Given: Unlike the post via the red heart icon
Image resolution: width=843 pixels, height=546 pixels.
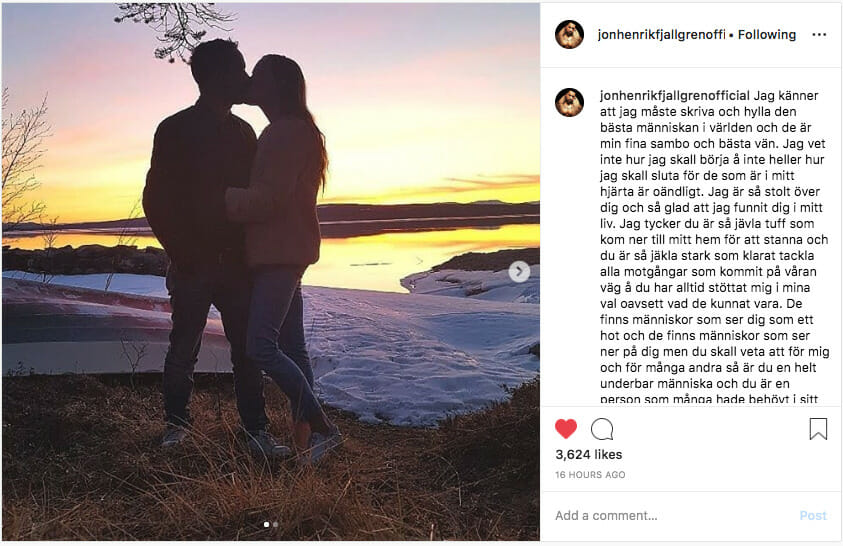Looking at the screenshot, I should 566,429.
